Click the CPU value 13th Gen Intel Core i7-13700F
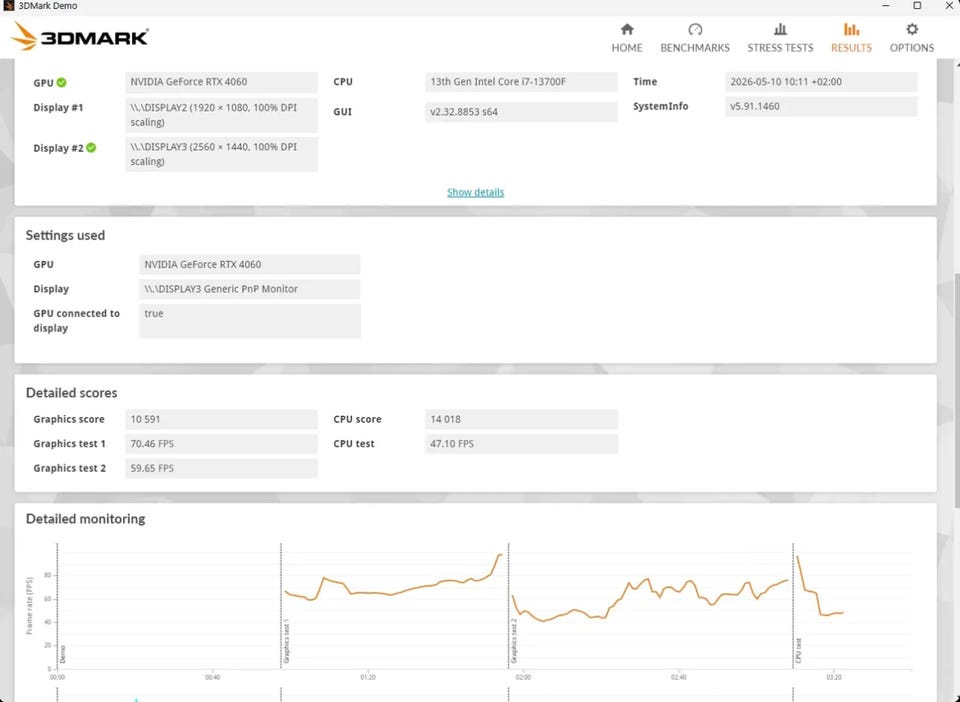Image resolution: width=960 pixels, height=702 pixels. pyautogui.click(x=521, y=82)
